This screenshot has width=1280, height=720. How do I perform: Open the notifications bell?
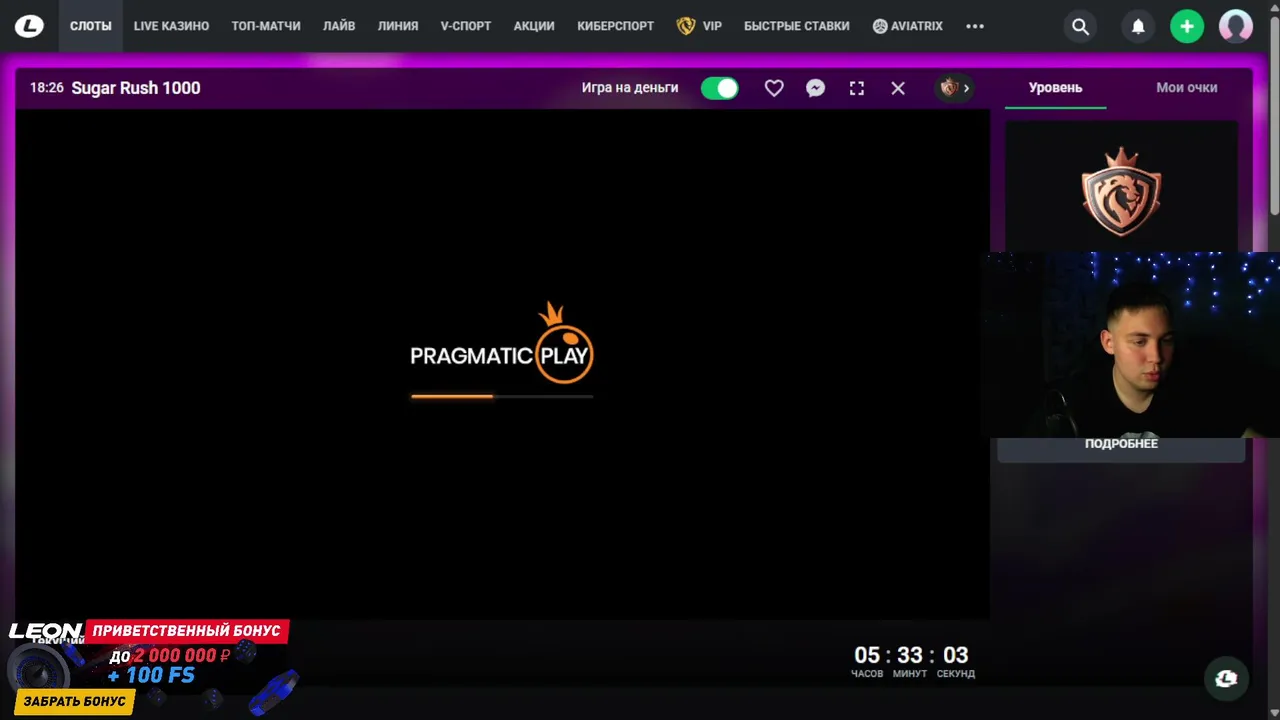pos(1138,27)
